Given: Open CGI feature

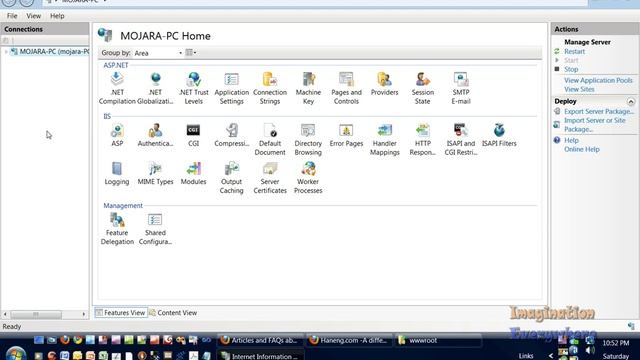Looking at the screenshot, I should tap(193, 135).
